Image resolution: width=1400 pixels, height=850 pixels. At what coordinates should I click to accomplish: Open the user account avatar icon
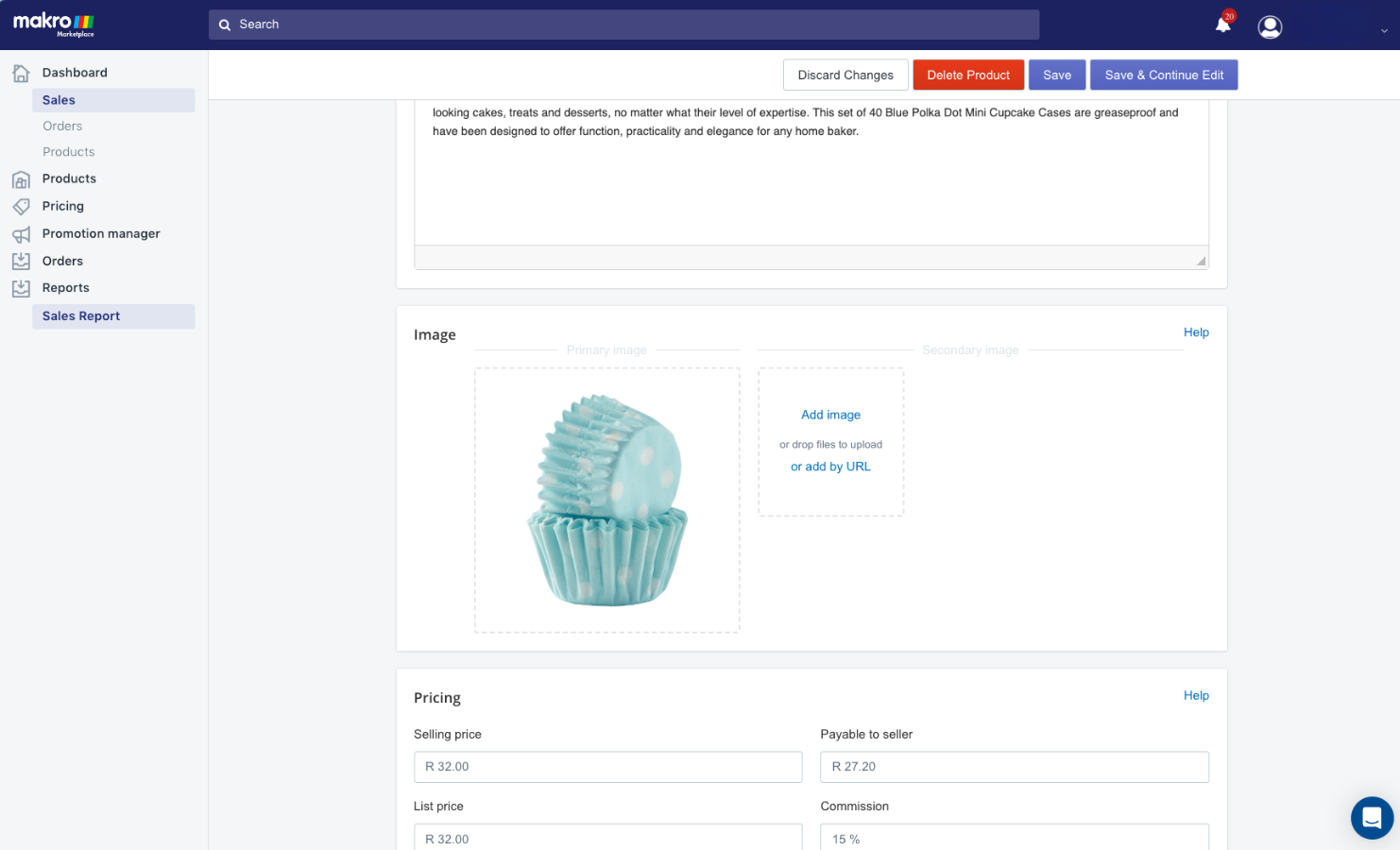1270,26
